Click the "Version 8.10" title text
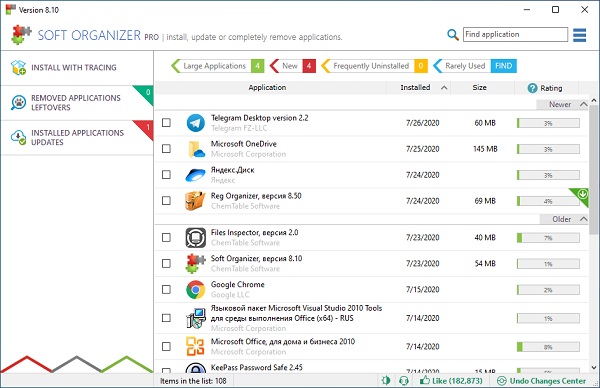This screenshot has height=388, width=600. click(39, 10)
